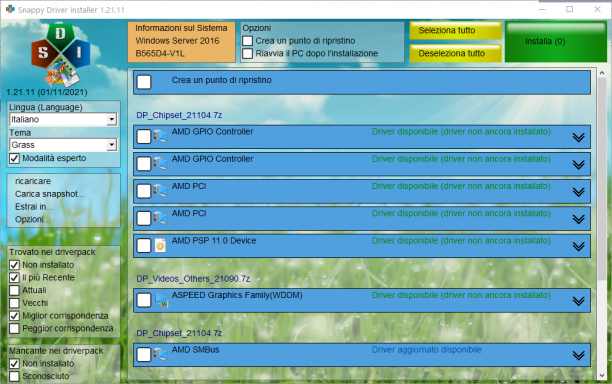
Task: Click ricaricare in the side menu
Action: tap(33, 181)
